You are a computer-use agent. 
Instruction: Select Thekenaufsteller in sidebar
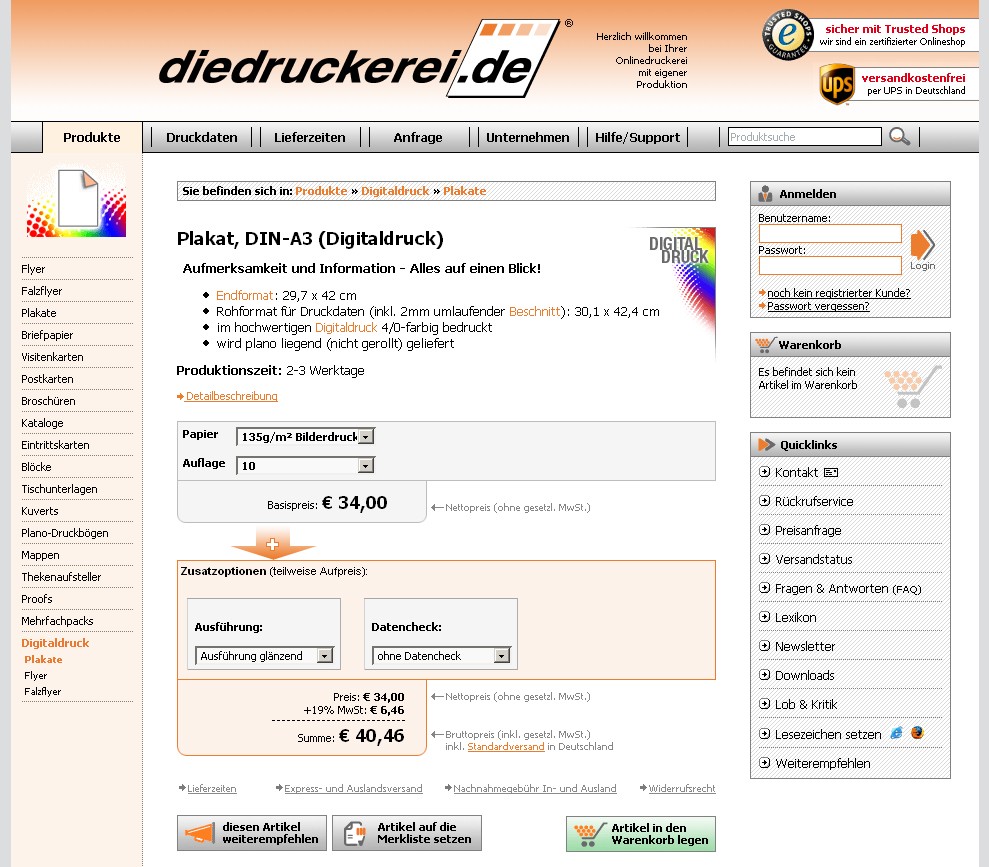[61, 577]
